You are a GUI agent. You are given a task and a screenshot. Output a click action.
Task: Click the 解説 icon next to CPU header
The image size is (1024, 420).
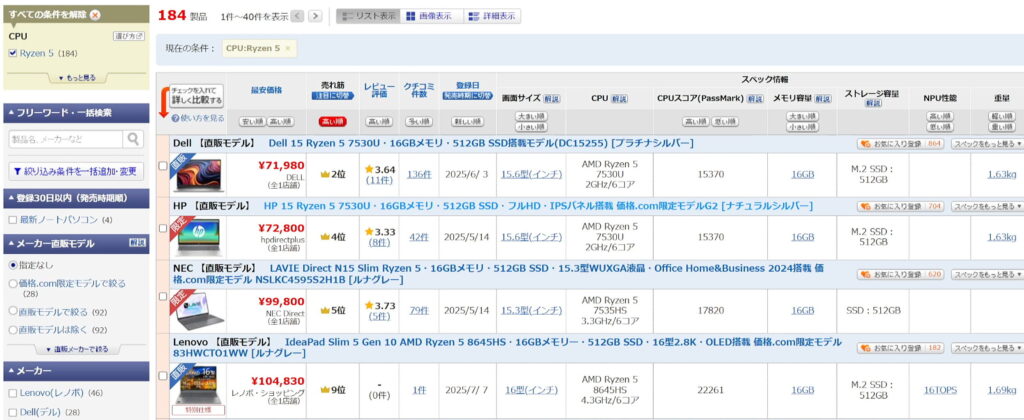(619, 99)
